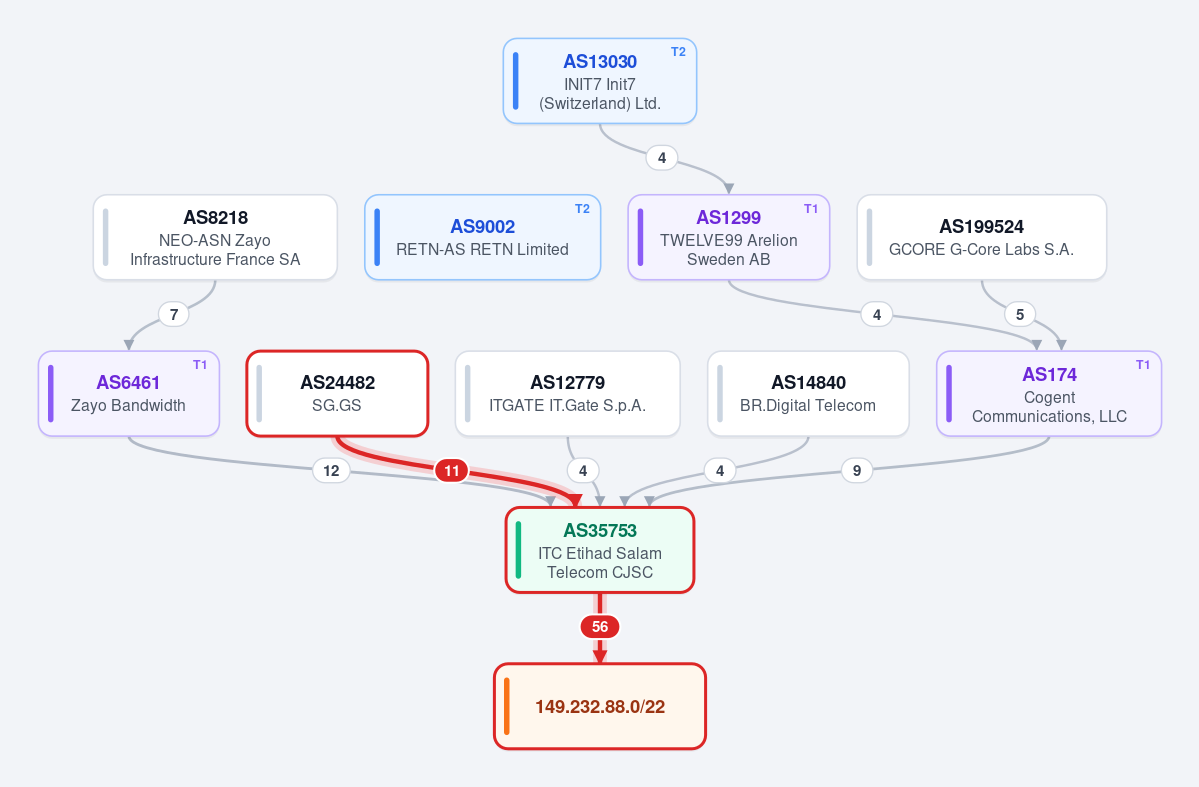Click the AS8218 NEO-ASN Zayo node
The width and height of the screenshot is (1199, 787).
click(215, 237)
